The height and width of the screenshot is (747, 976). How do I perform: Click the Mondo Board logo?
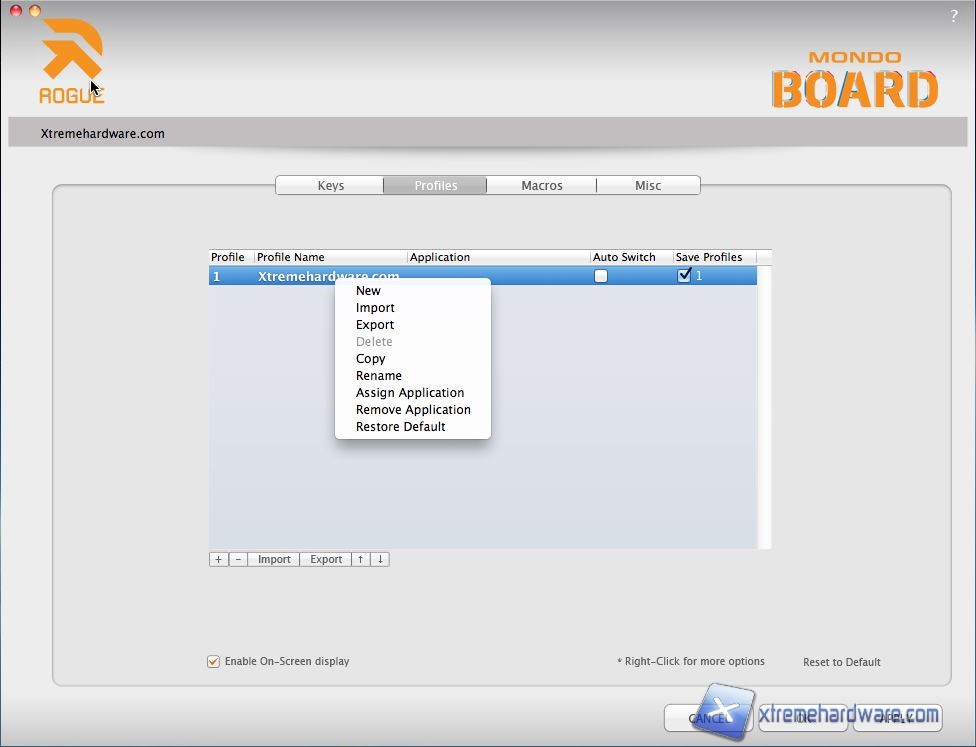pyautogui.click(x=854, y=81)
